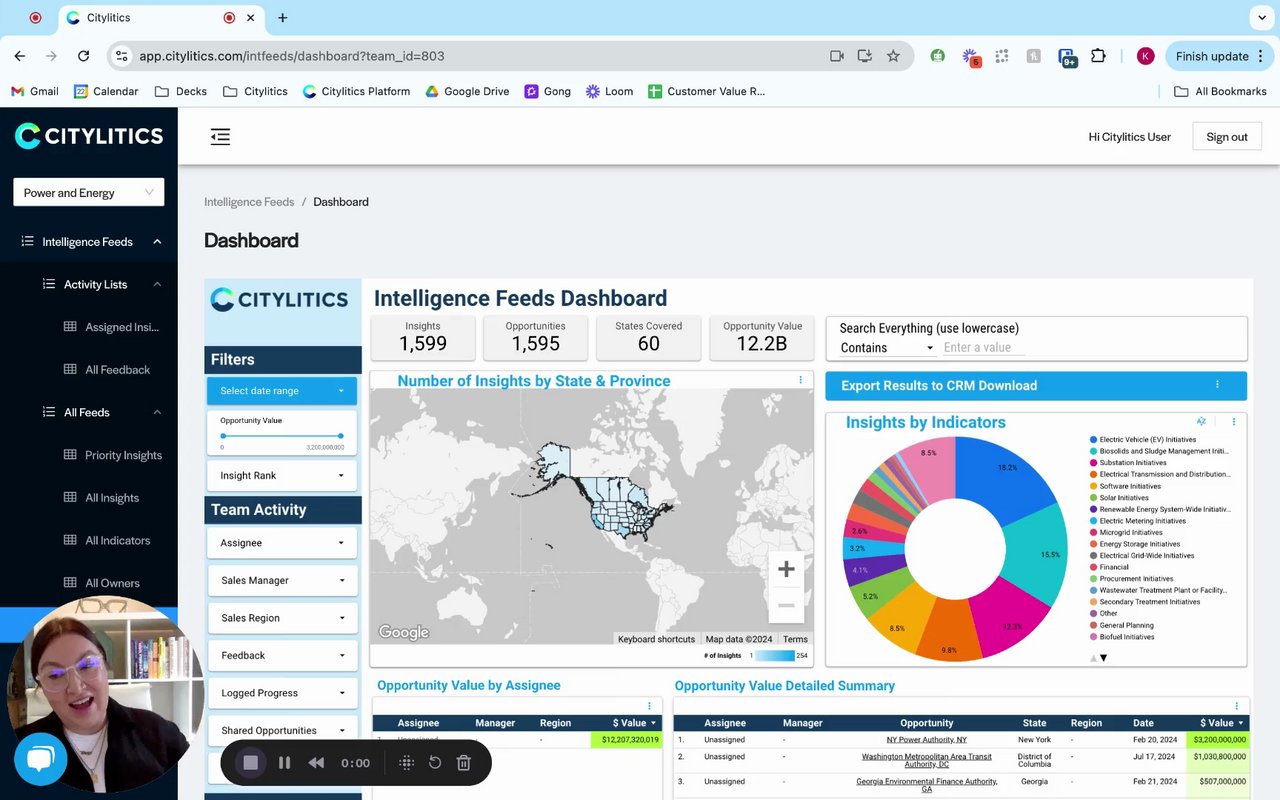This screenshot has width=1280, height=800.
Task: Delete the recording with the trash icon
Action: (x=464, y=763)
